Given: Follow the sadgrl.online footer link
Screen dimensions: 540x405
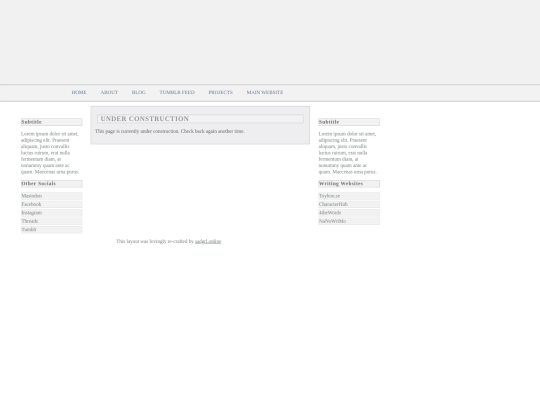Looking at the screenshot, I should (208, 241).
